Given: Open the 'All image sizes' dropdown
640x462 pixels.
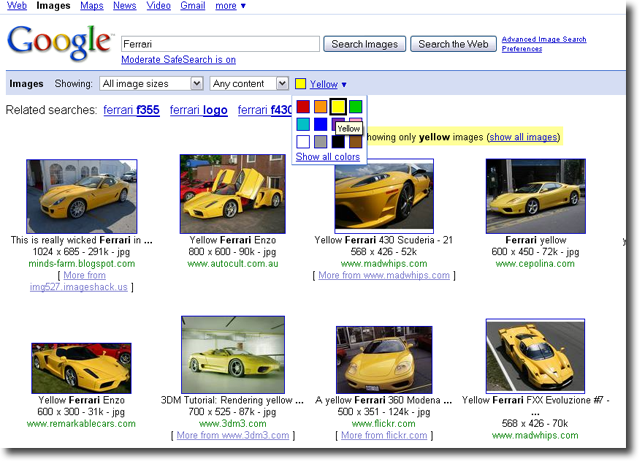Looking at the screenshot, I should 151,84.
